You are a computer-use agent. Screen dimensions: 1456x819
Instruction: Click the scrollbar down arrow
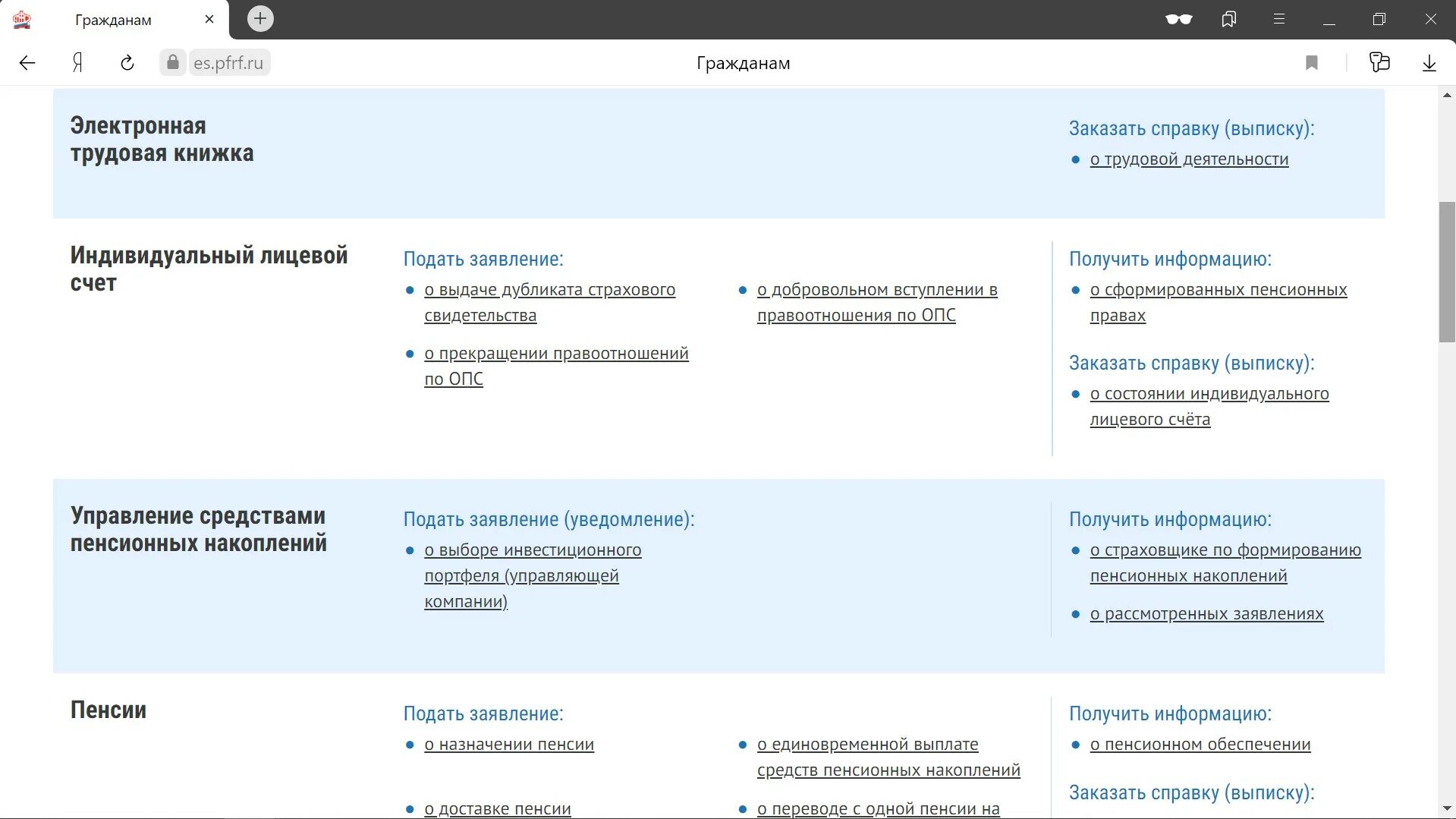[1447, 809]
